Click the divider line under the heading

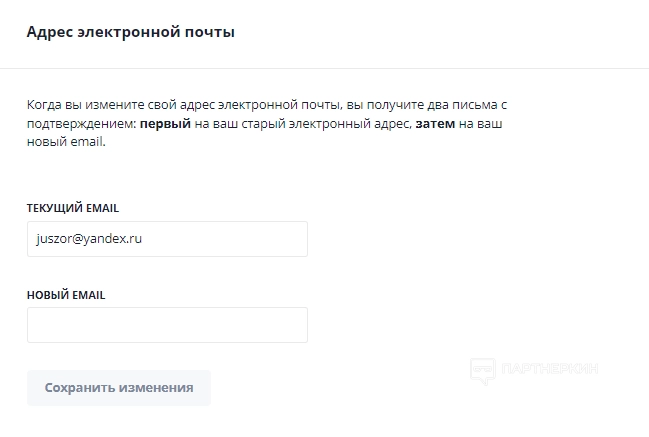click(324, 68)
